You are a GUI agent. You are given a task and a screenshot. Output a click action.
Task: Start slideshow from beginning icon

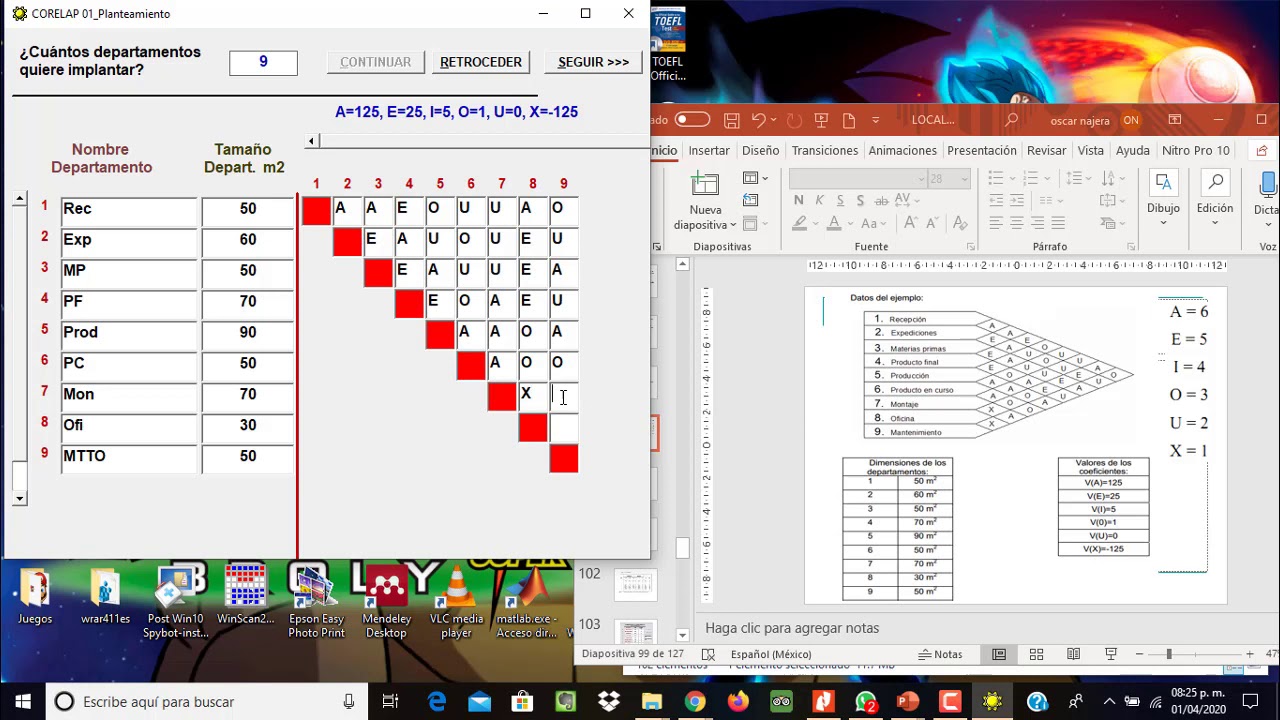(822, 120)
